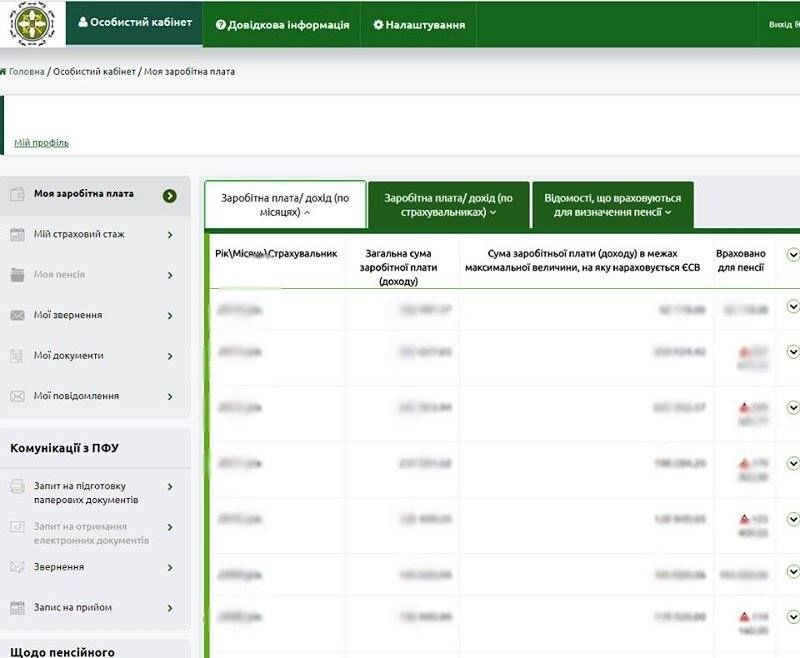Image resolution: width=800 pixels, height=658 pixels.
Task: Click the Pension Fund logo icon
Action: 35,24
